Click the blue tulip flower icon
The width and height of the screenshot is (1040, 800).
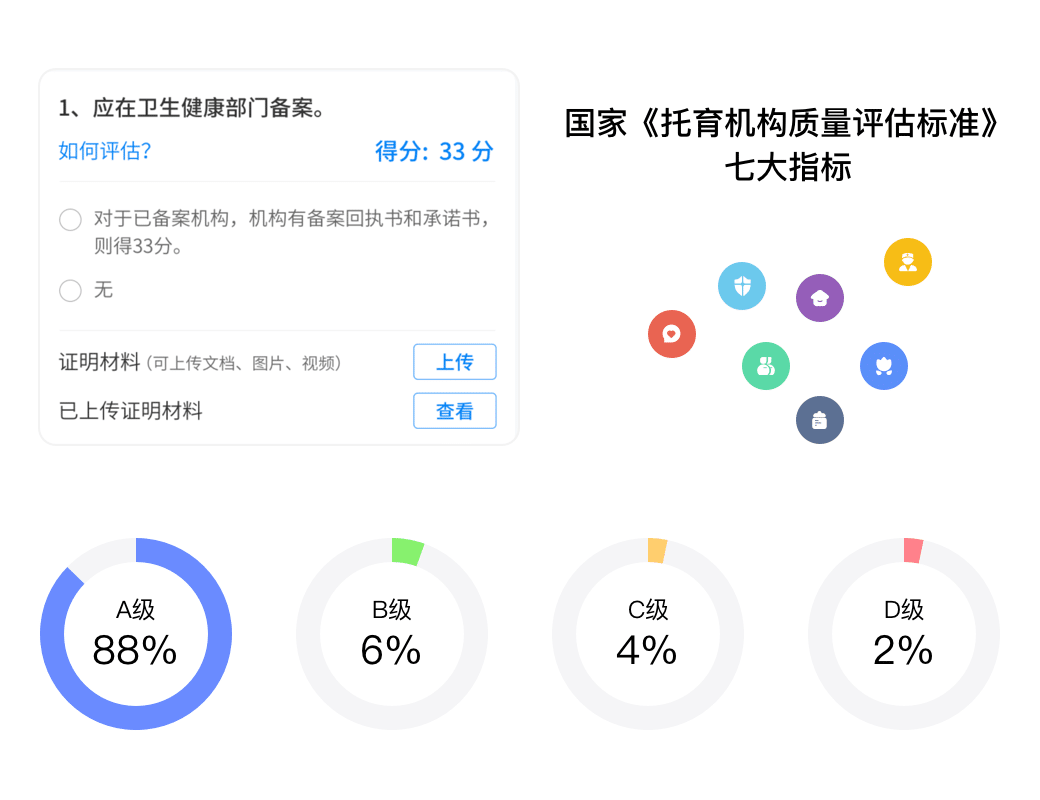pyautogui.click(x=884, y=366)
